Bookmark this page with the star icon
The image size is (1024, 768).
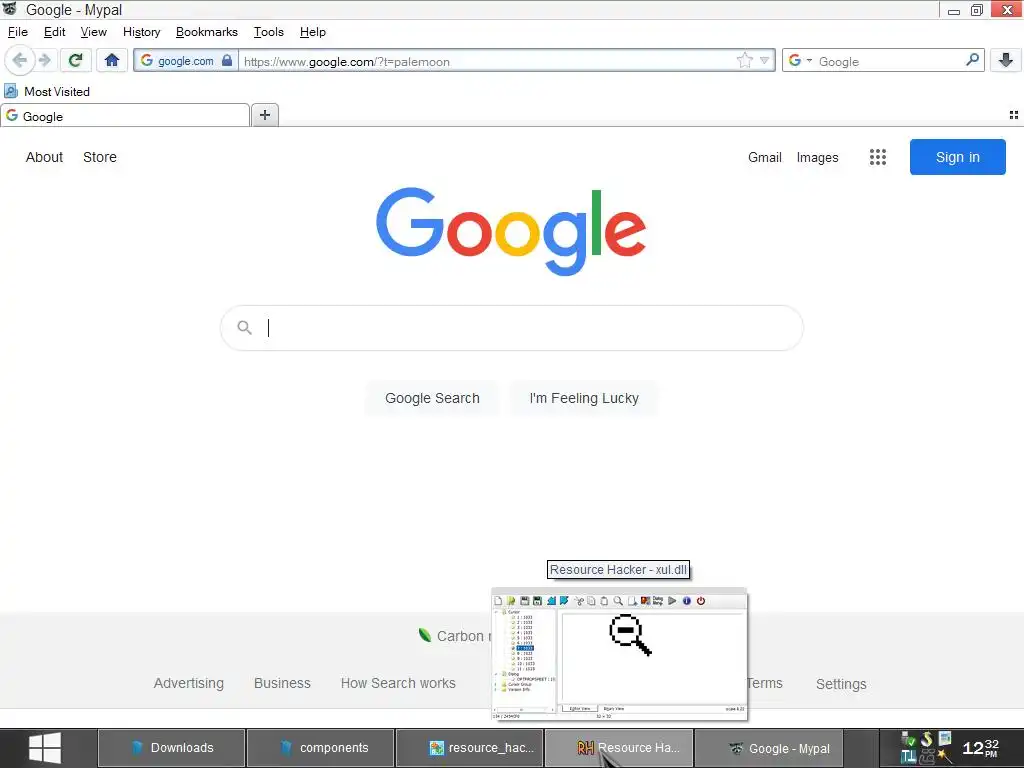click(x=744, y=61)
